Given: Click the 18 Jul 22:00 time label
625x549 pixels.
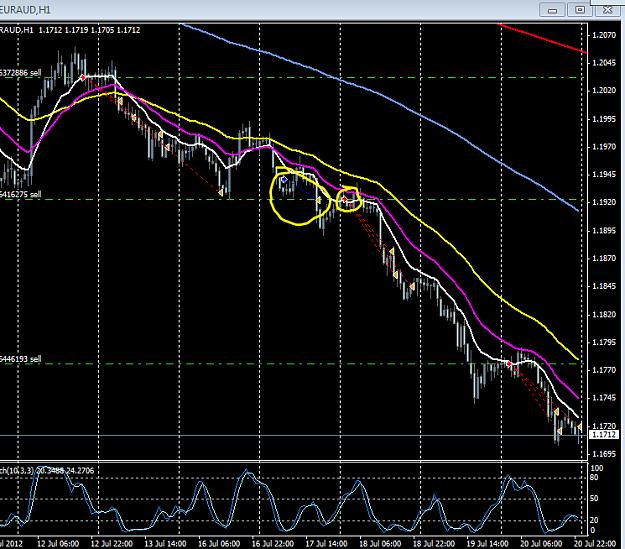Looking at the screenshot, I should (x=434, y=544).
